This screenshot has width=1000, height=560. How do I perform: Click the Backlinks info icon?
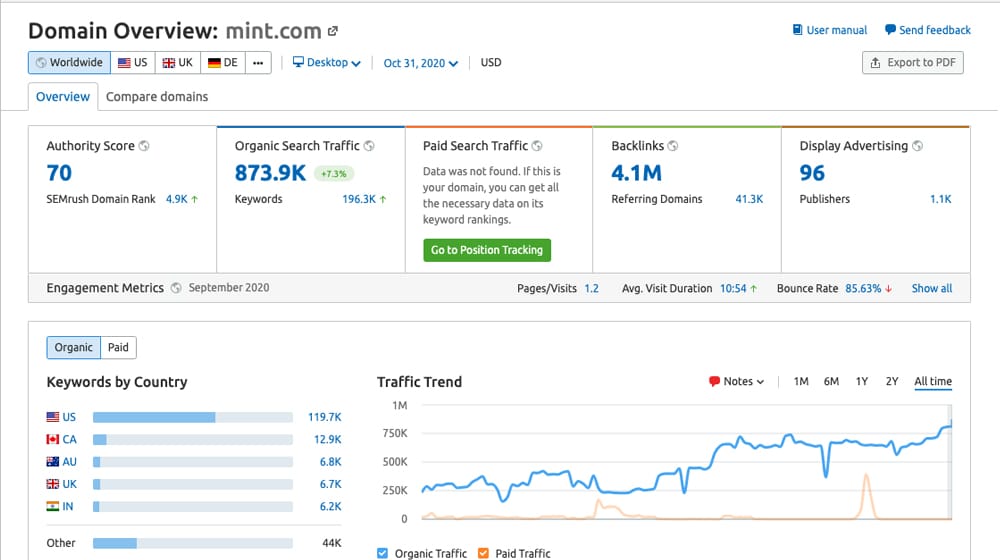click(673, 146)
